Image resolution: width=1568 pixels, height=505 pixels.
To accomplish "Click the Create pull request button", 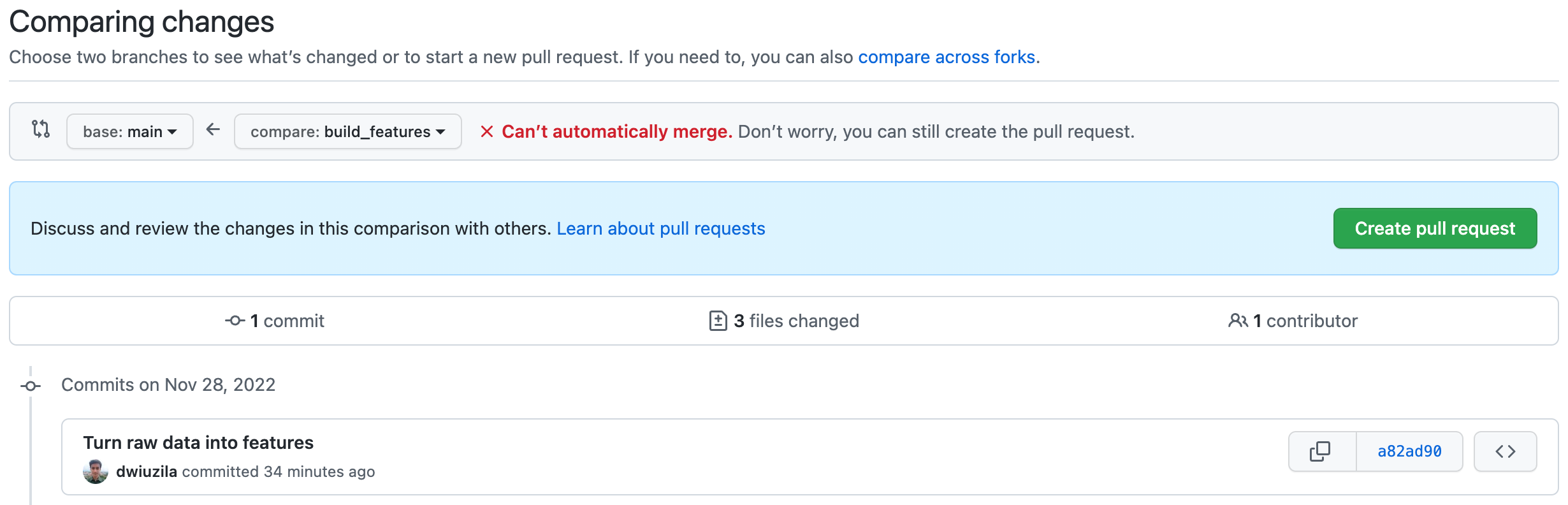I will click(x=1434, y=228).
